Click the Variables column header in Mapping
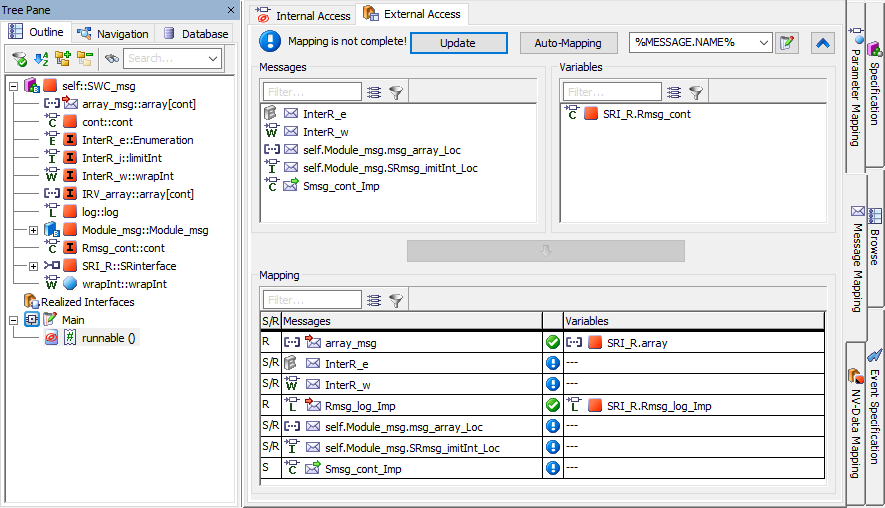Screen dimensions: 885x508 point(694,321)
